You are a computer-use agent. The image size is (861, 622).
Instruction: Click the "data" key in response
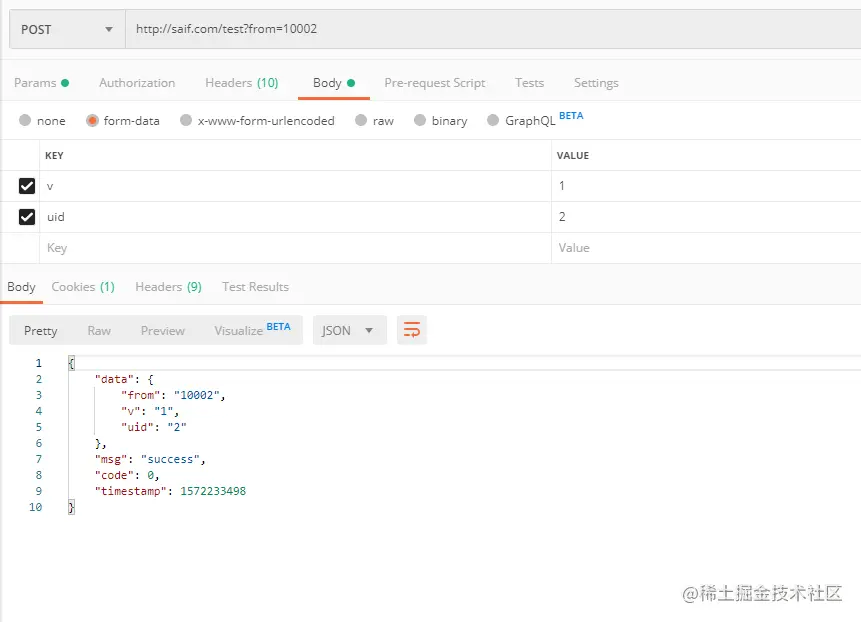[114, 379]
